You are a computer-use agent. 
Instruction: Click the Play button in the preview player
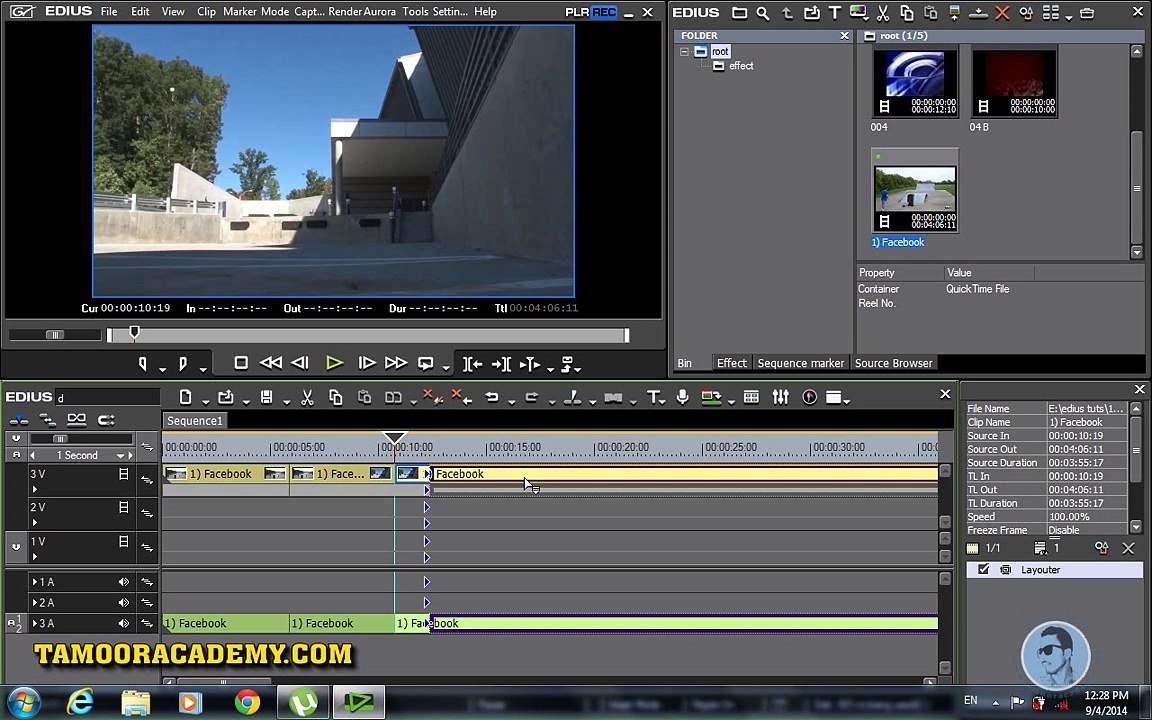(x=334, y=364)
